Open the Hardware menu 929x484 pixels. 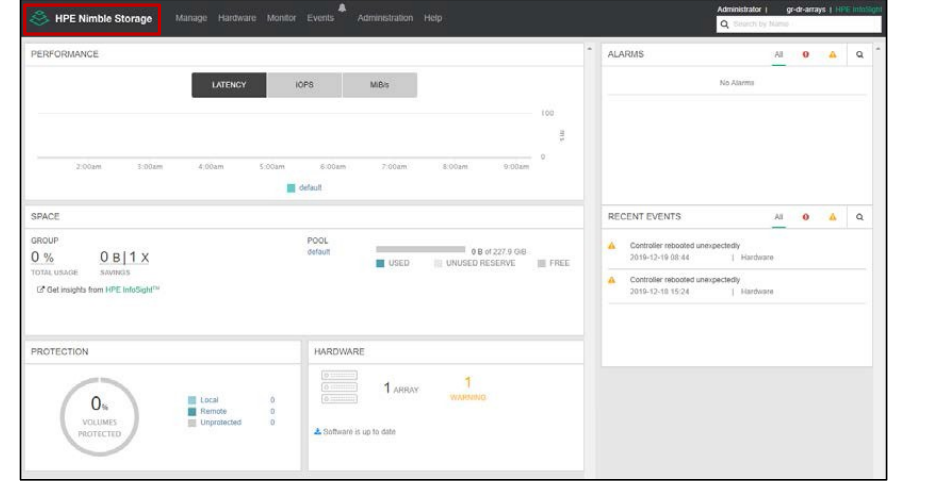tap(237, 18)
